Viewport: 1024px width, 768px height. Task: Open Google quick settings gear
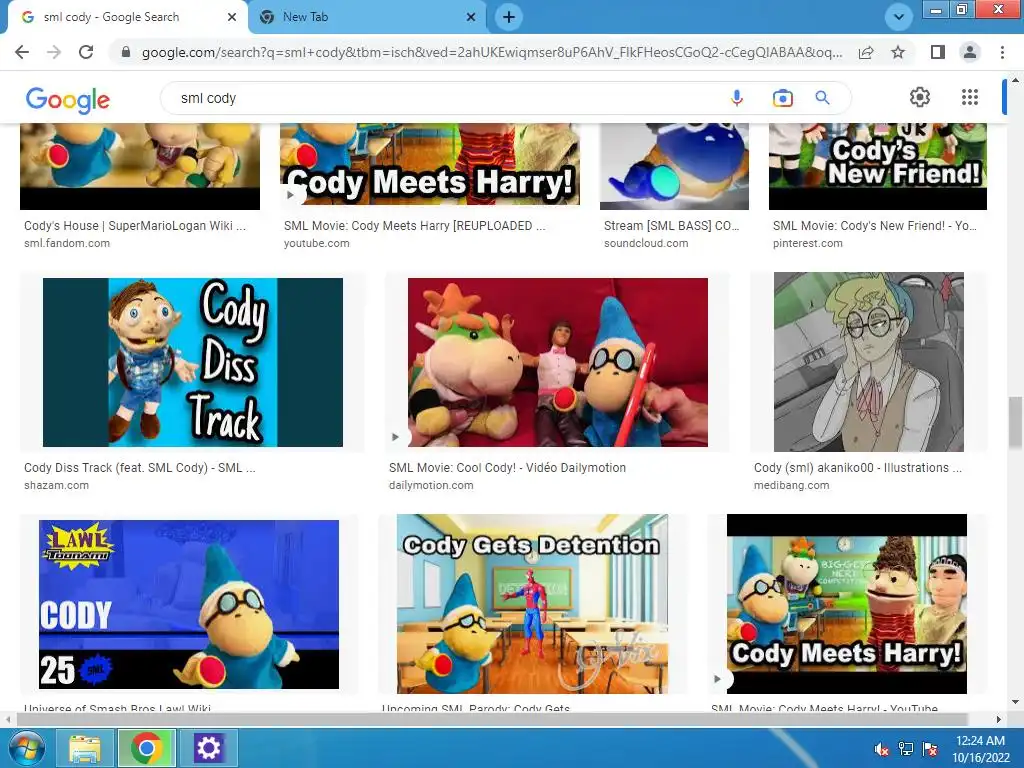pos(920,97)
